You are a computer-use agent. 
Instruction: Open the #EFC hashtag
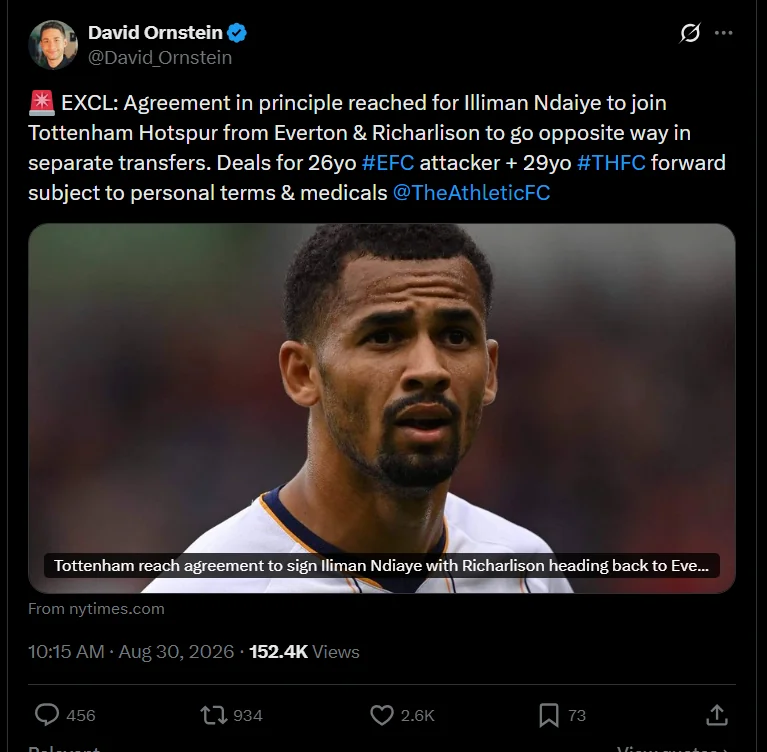[x=387, y=163]
